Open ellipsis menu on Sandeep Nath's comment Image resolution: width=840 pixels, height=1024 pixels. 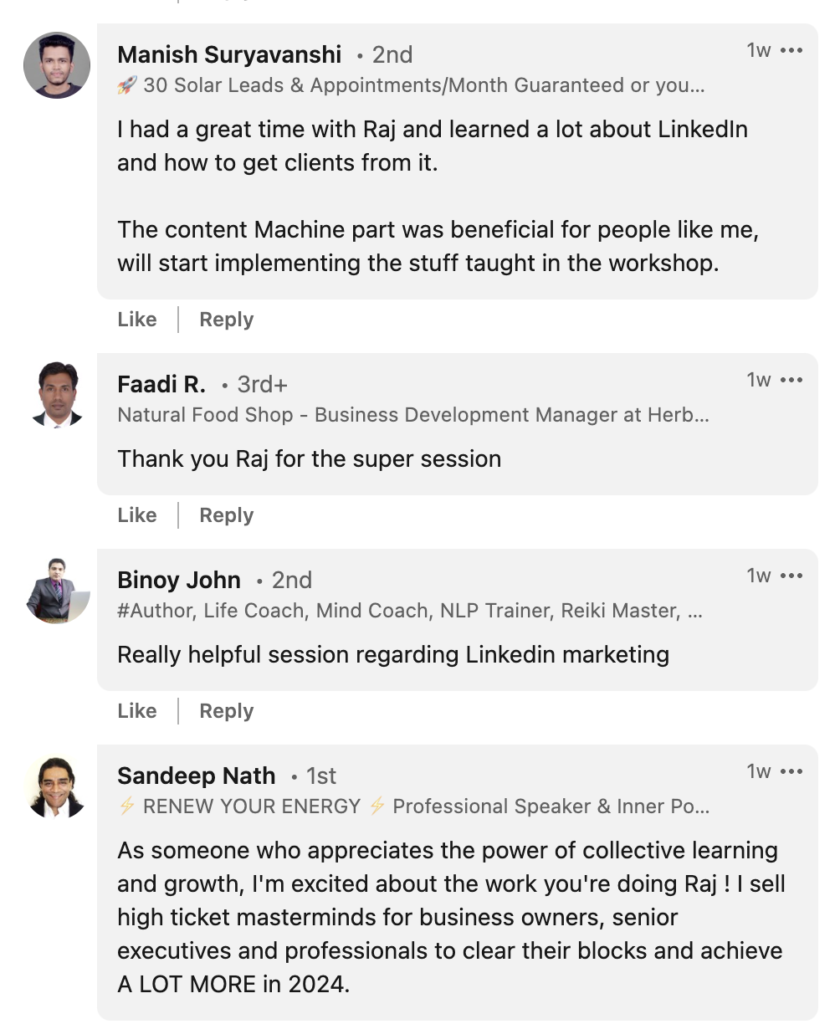pyautogui.click(x=791, y=772)
